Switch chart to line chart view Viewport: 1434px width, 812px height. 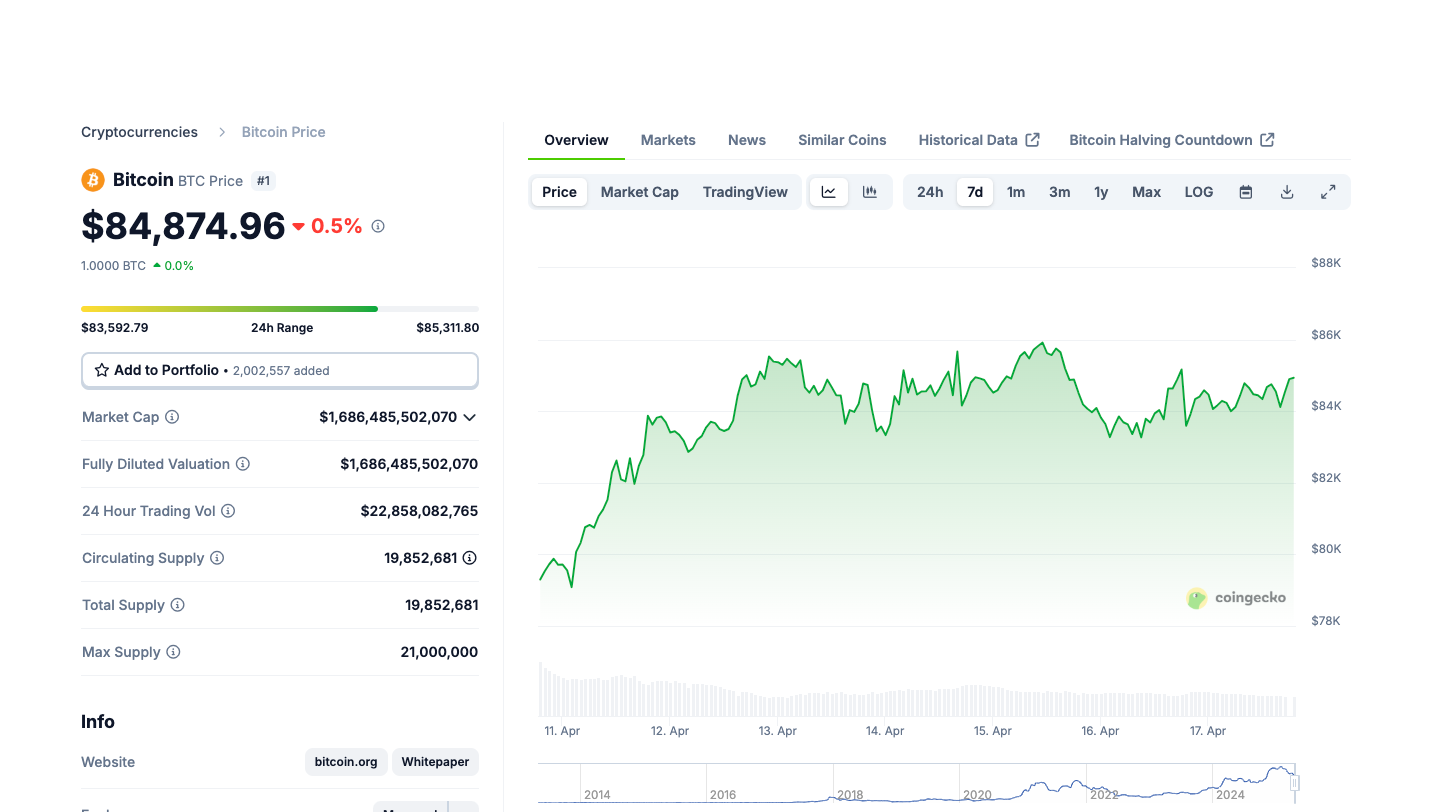[828, 191]
